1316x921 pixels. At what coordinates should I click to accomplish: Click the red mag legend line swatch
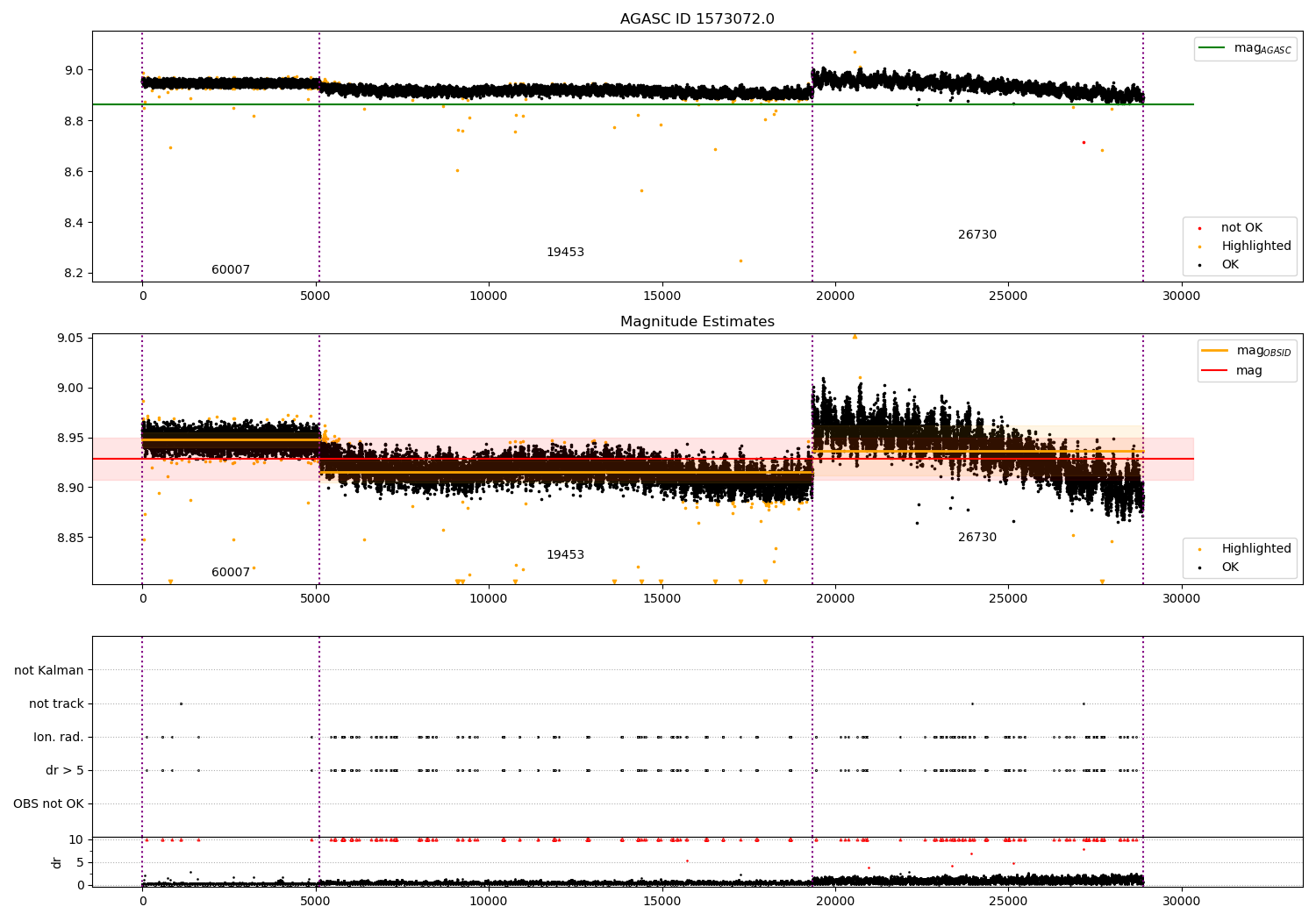pyautogui.click(x=1214, y=371)
